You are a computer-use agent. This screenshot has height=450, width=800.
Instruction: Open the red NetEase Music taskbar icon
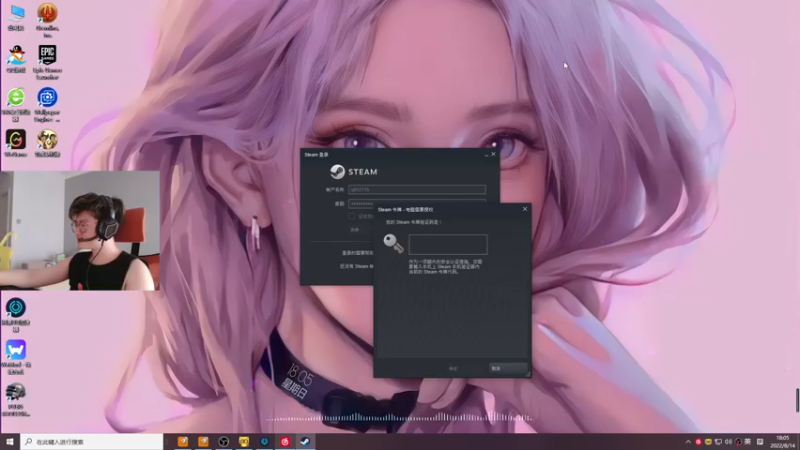point(285,442)
